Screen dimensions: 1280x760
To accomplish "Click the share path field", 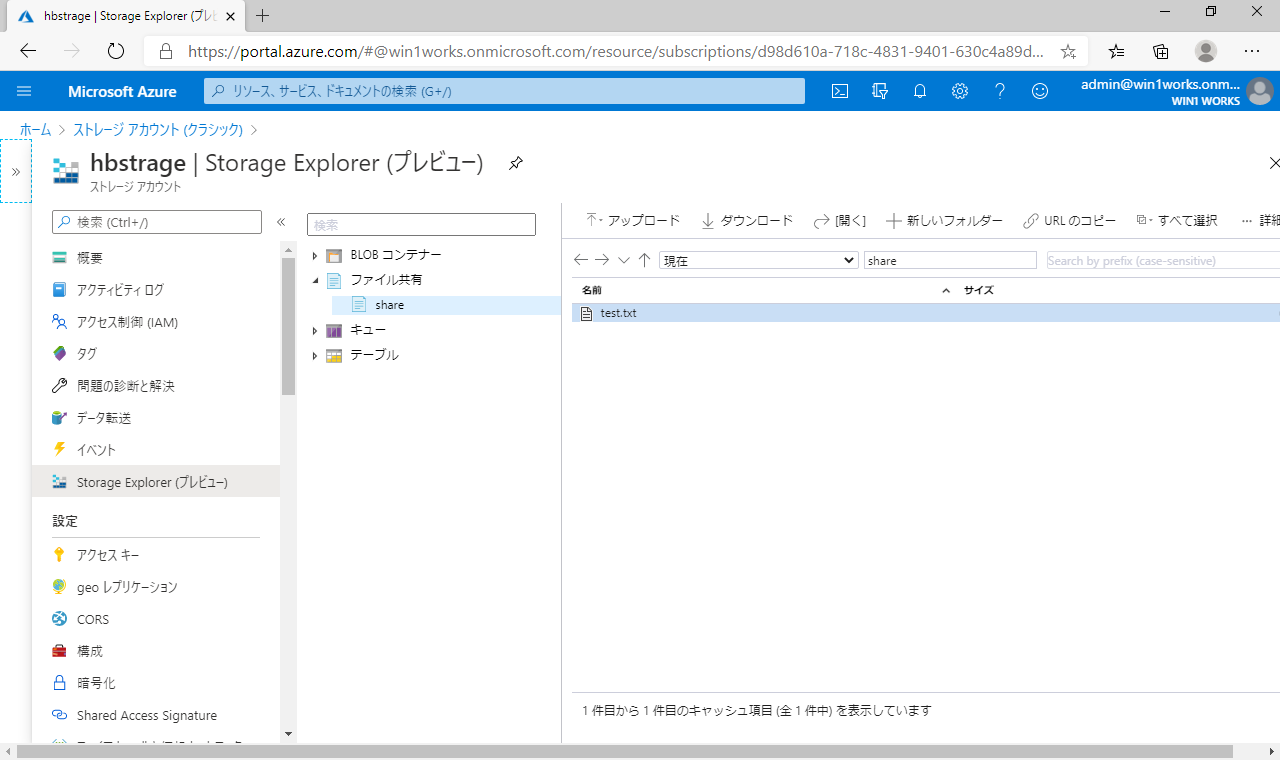I will [x=950, y=260].
